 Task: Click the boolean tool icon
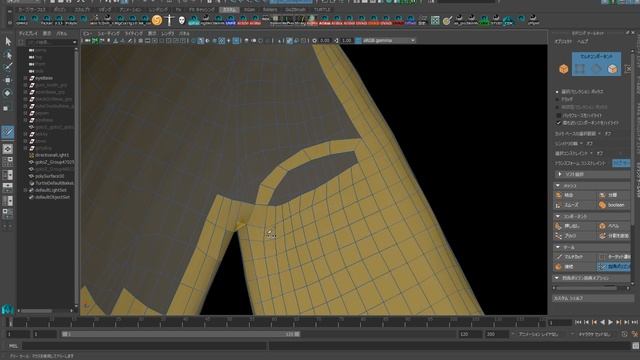click(x=602, y=205)
